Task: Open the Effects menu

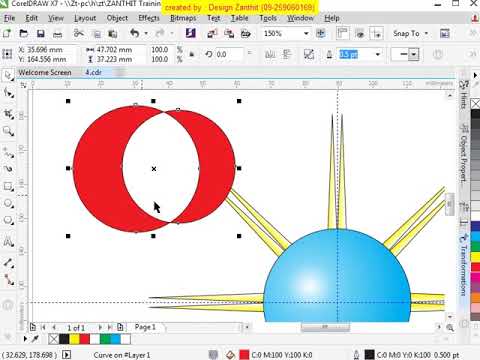Action: coord(149,18)
